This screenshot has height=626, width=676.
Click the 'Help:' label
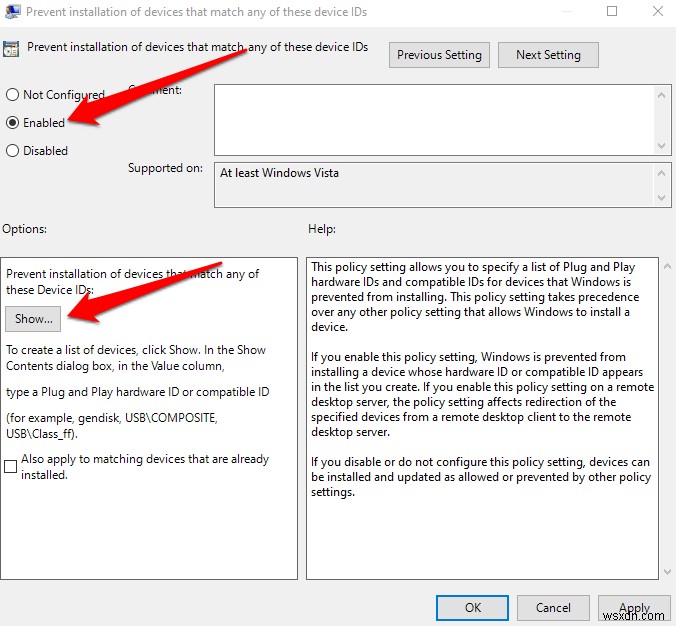pos(322,229)
